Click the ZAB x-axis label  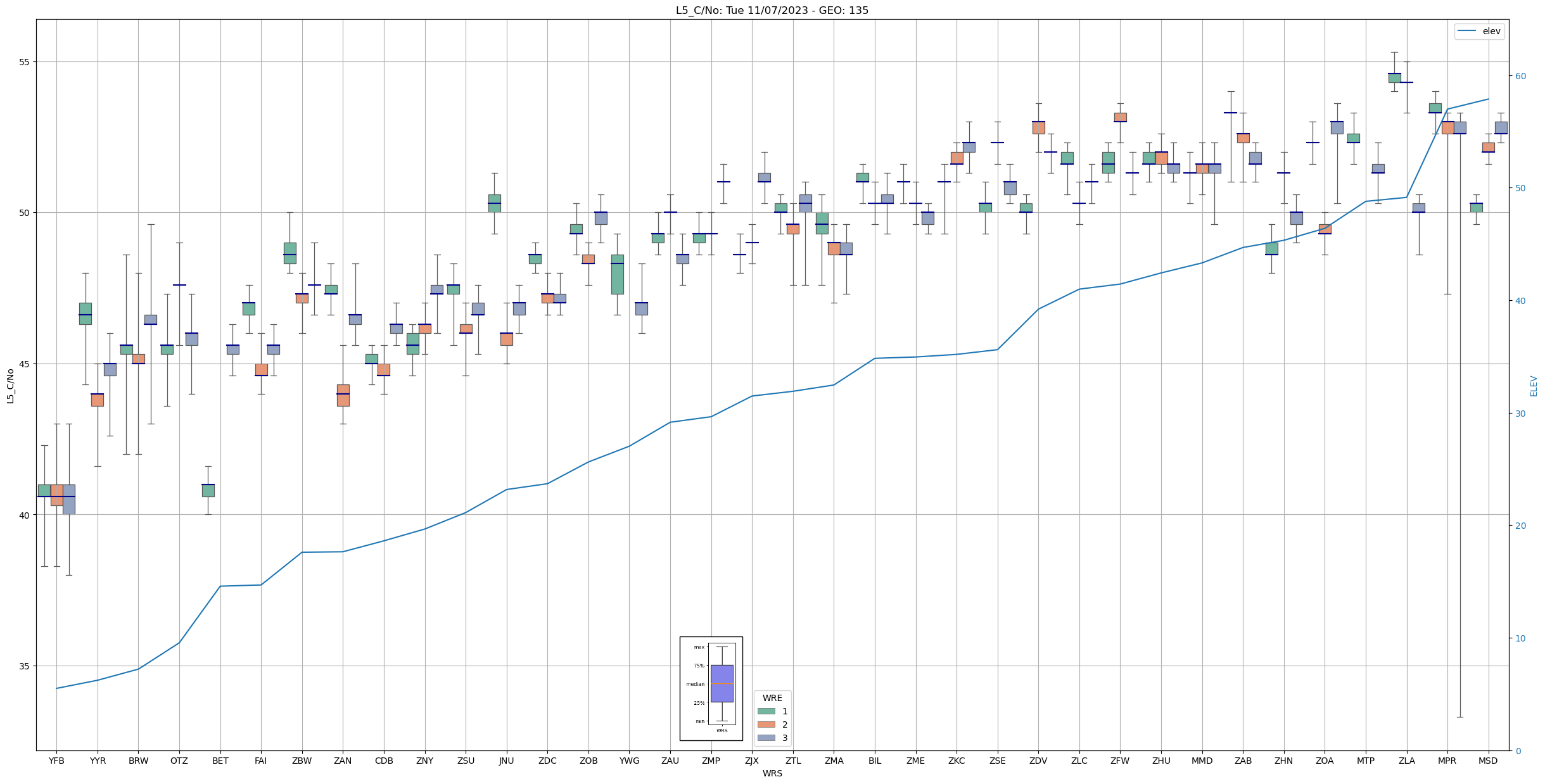tap(1243, 761)
